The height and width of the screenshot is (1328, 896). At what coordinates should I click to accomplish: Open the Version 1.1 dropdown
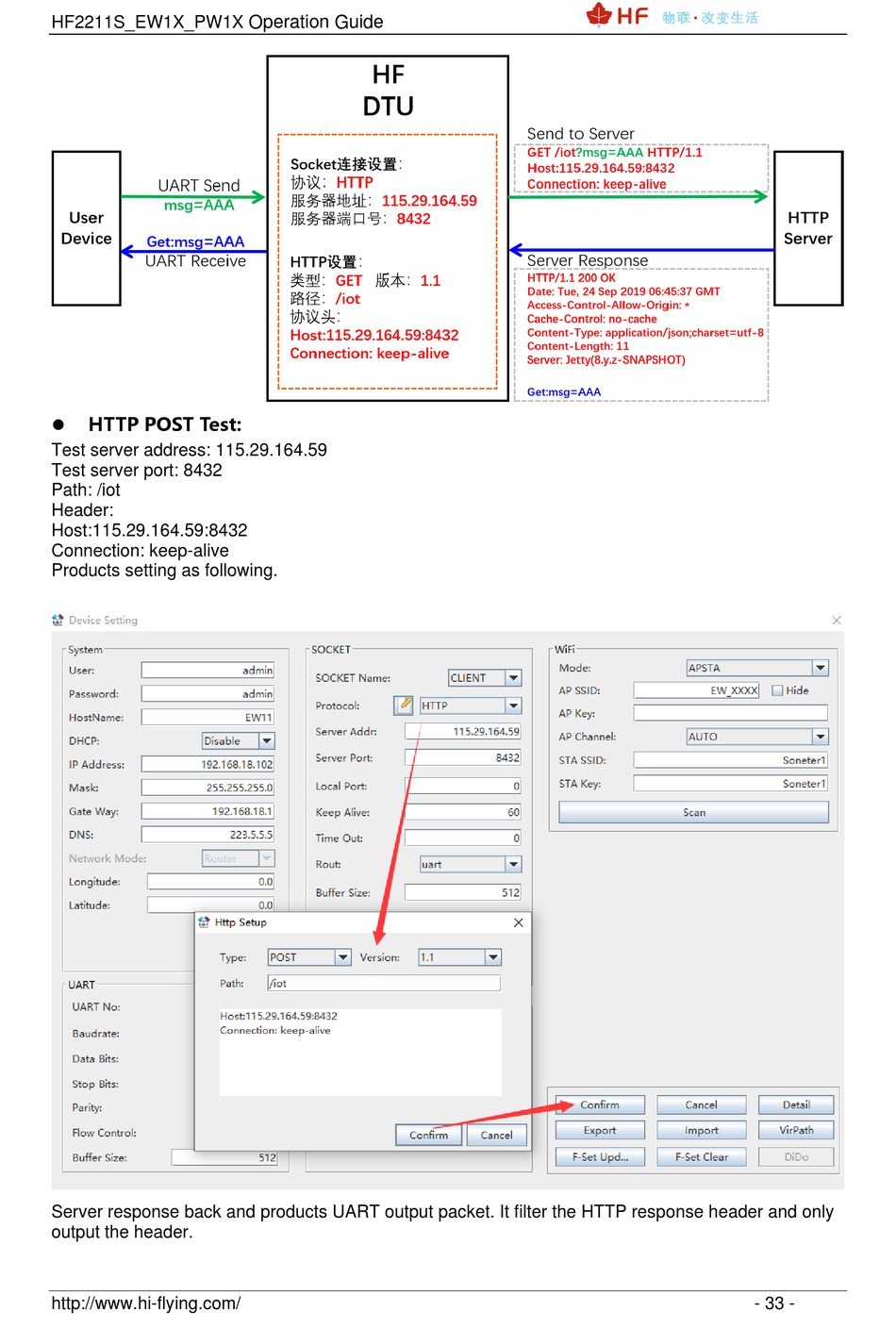[x=493, y=957]
